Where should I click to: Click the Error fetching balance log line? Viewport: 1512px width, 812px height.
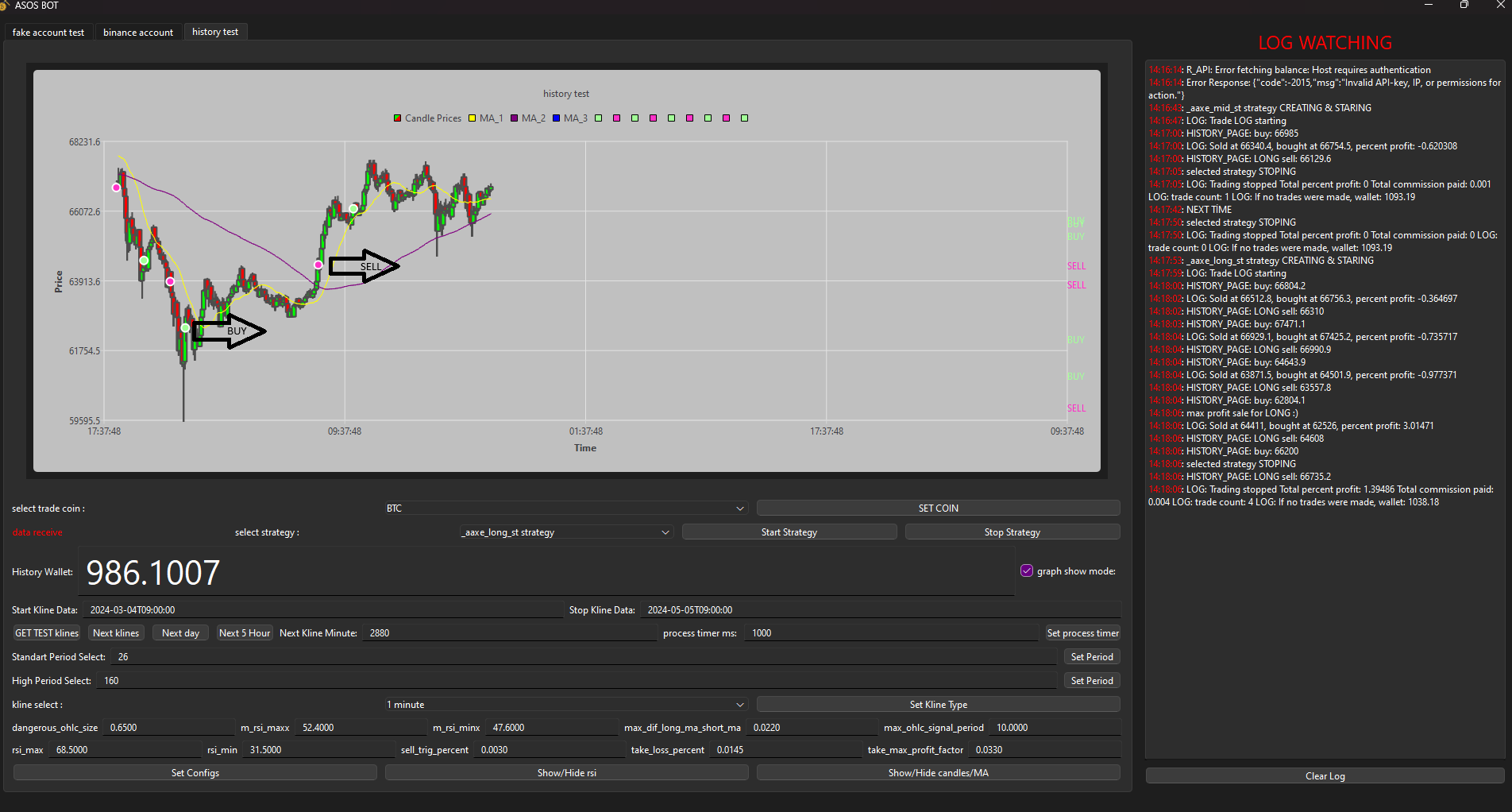point(1290,70)
